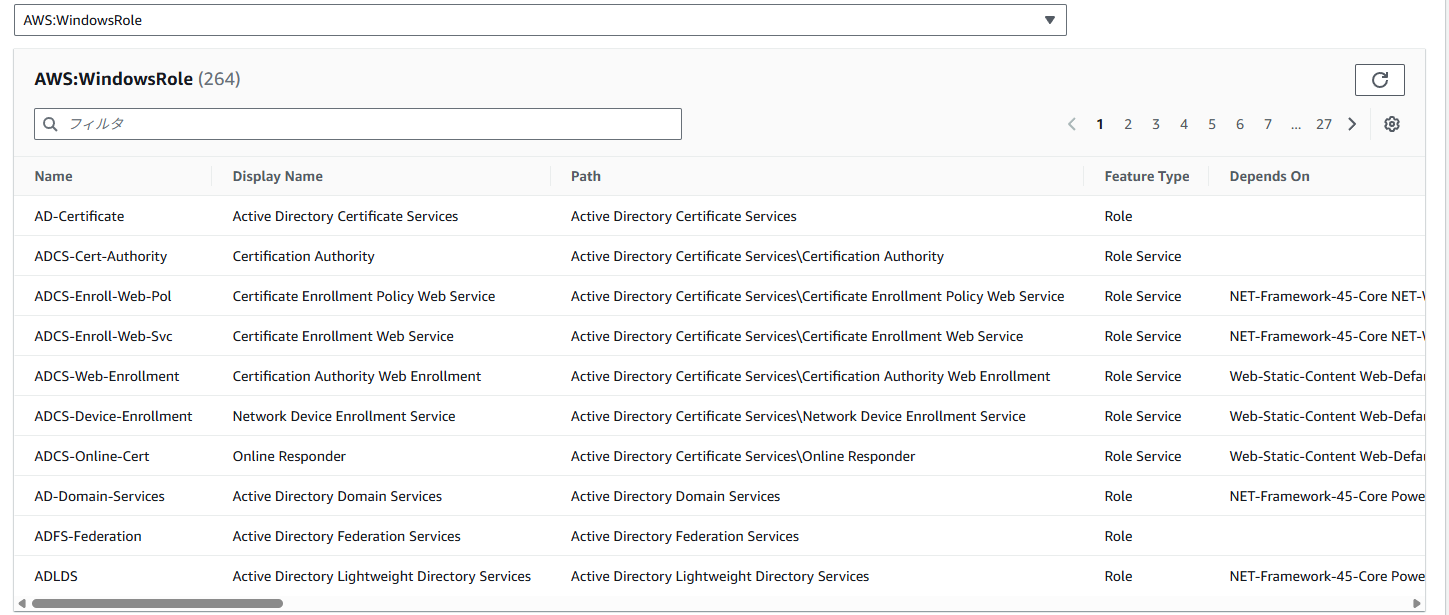Screen dimensions: 1449x615
Task: Click 'Role Service' in ADCS-Online-Cert row
Action: point(1143,456)
